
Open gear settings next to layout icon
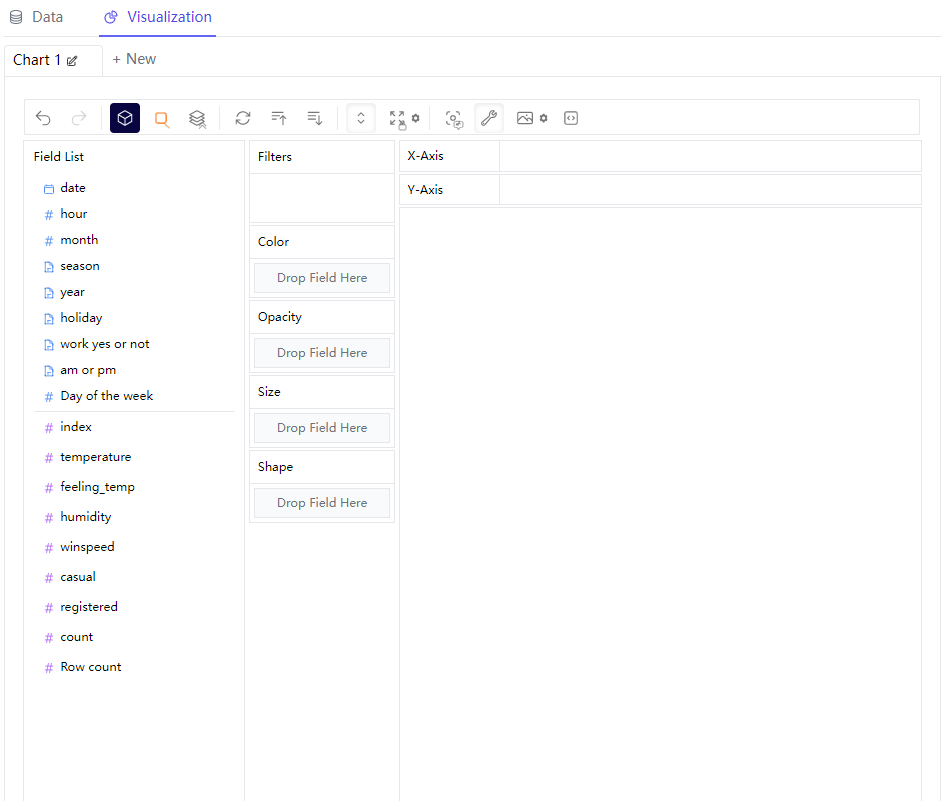[x=416, y=118]
